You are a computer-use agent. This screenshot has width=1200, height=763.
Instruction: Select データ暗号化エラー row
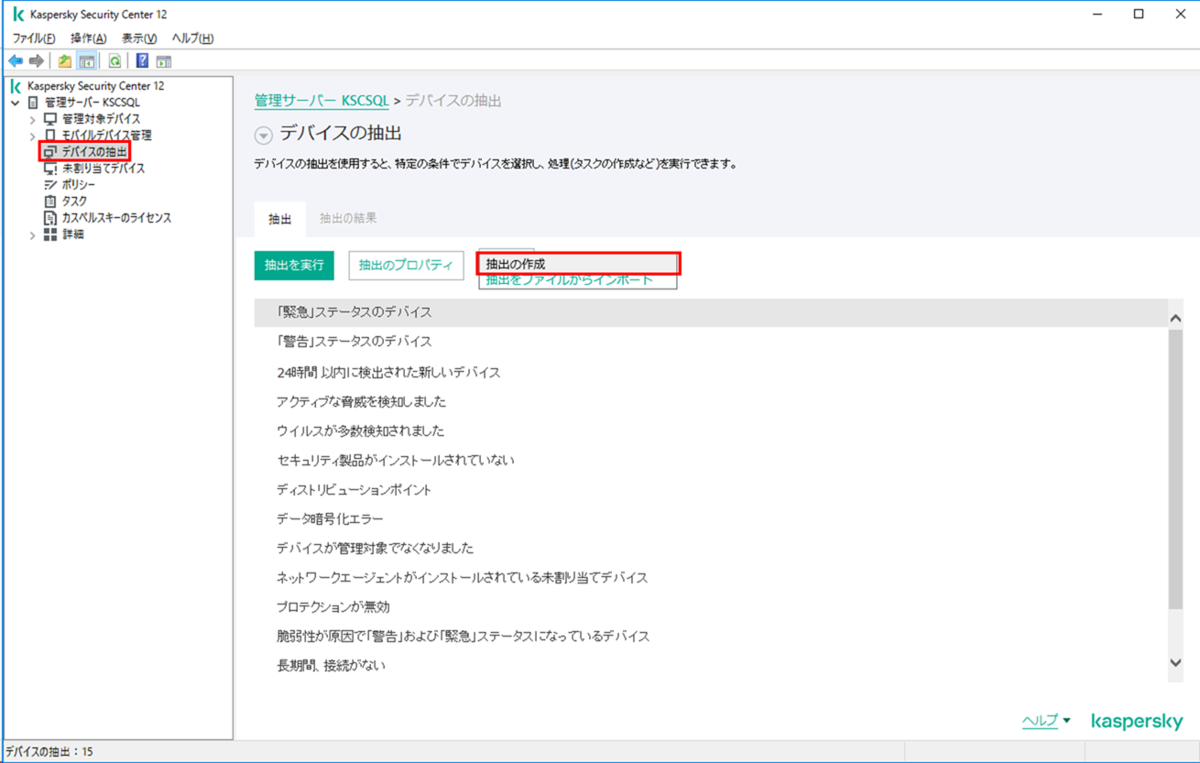tap(711, 519)
